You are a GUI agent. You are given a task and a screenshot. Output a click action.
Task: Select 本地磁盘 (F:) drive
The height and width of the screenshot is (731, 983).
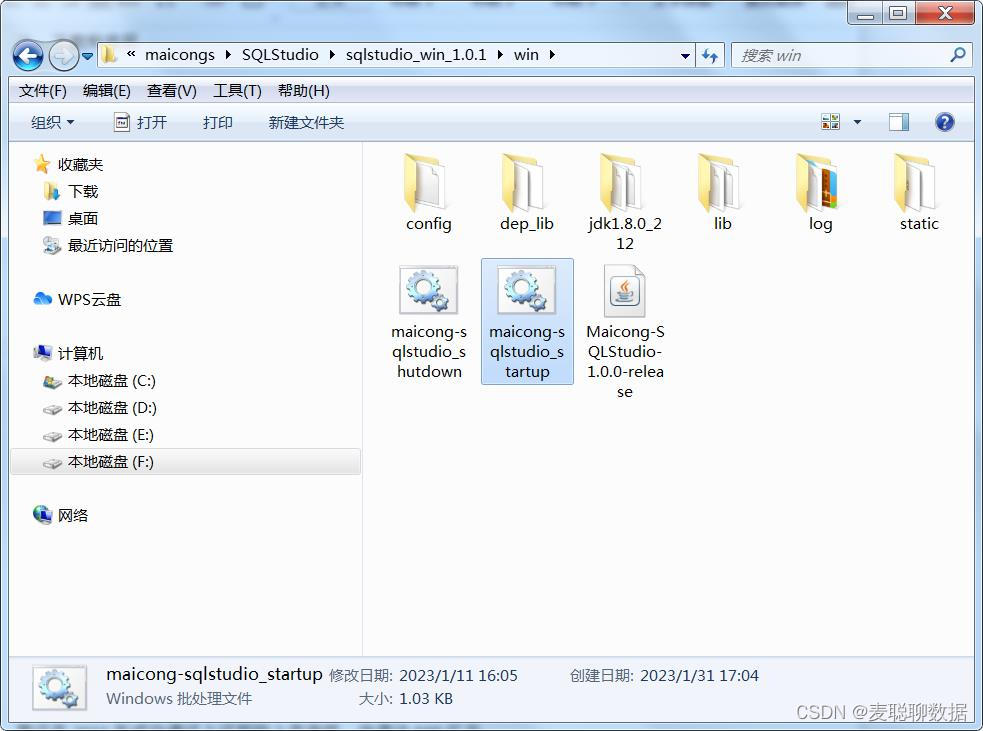pos(186,462)
